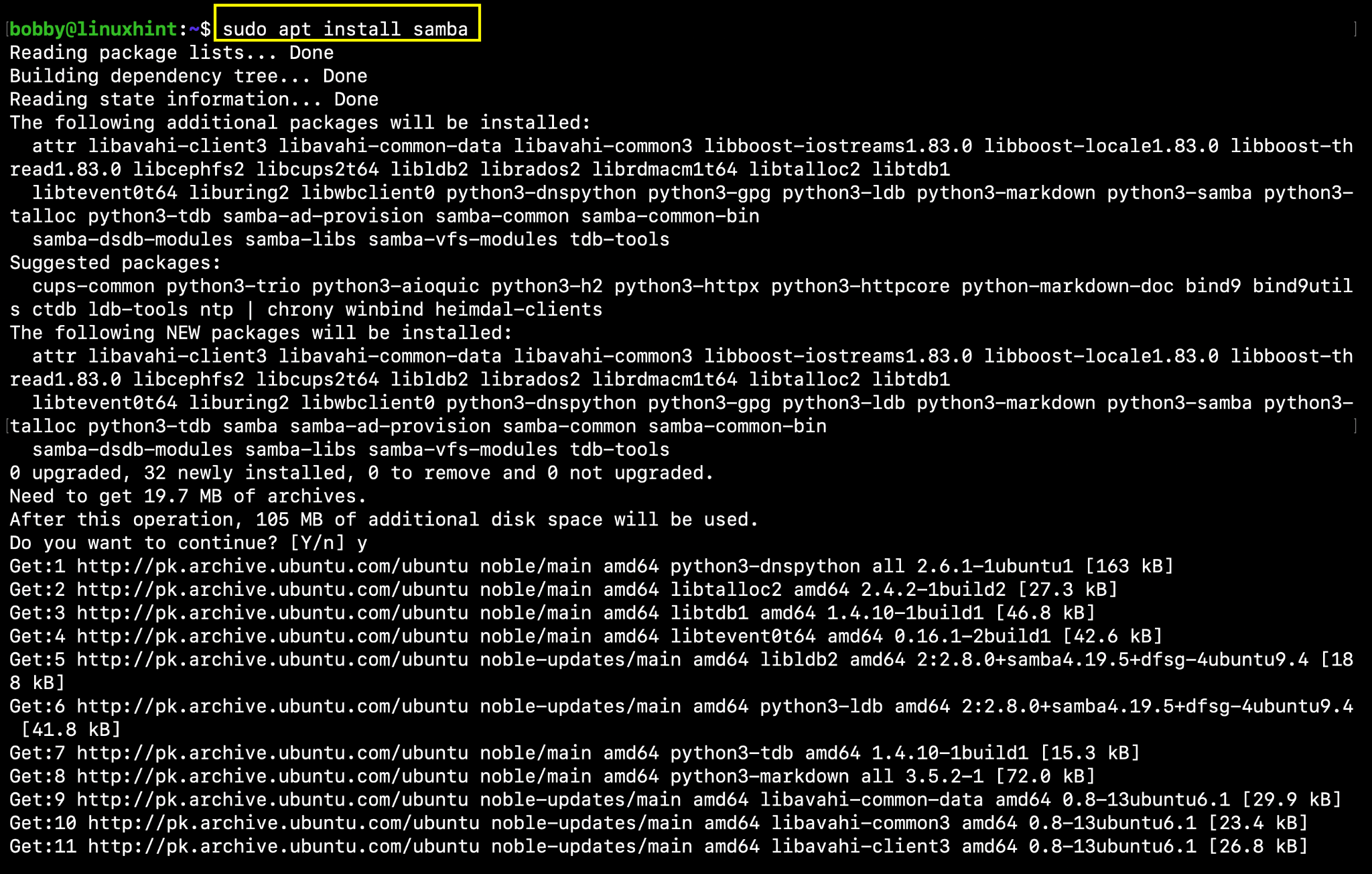Click the [Y/n] continue prompt
The height and width of the screenshot is (874, 1372).
click(317, 543)
